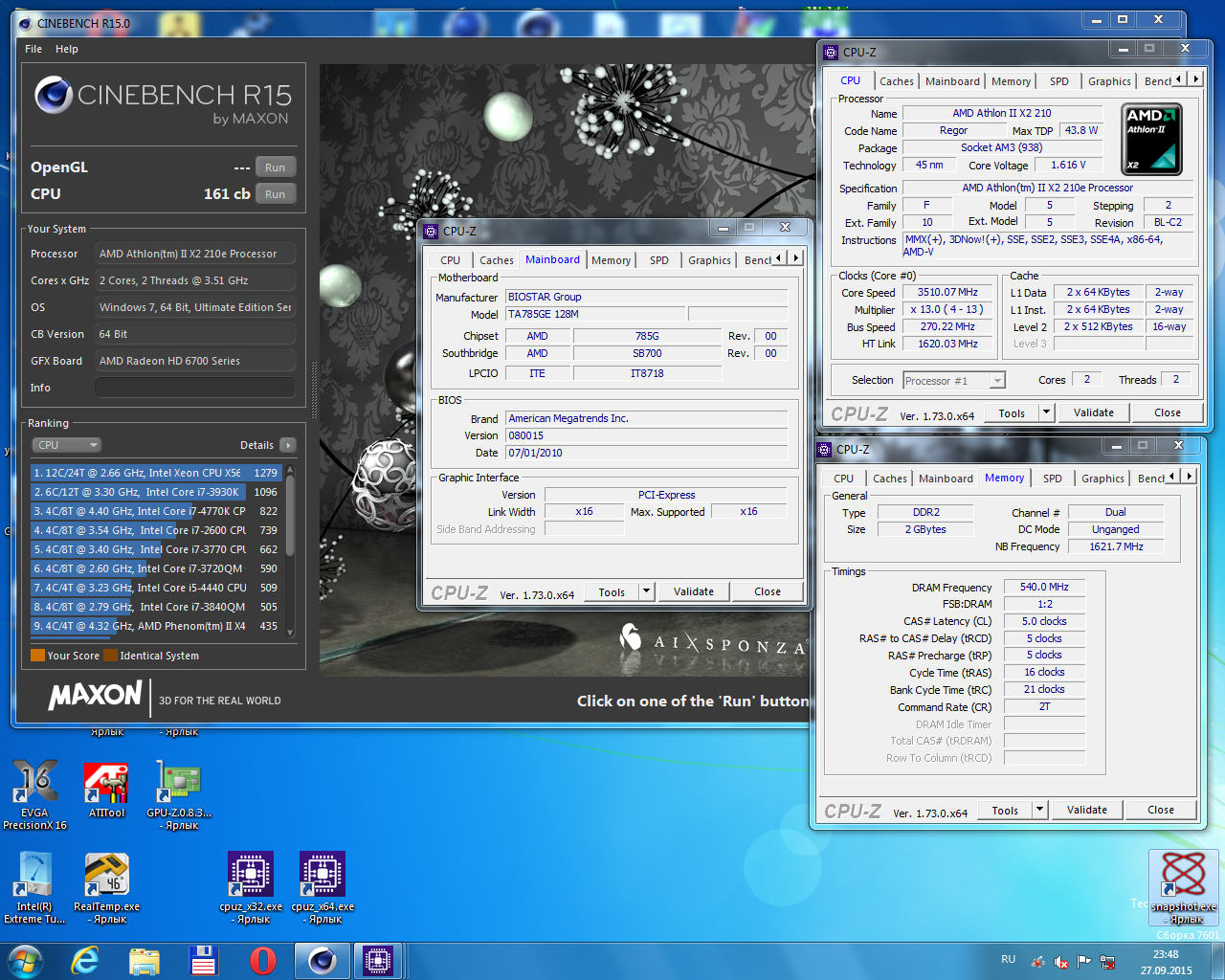Open EVGA PrecisionX 16 desktop shortcut
Image resolution: width=1225 pixels, height=980 pixels.
pyautogui.click(x=34, y=794)
